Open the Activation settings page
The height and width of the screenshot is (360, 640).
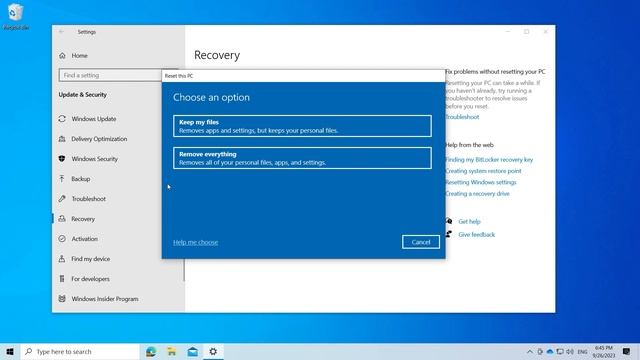click(84, 239)
